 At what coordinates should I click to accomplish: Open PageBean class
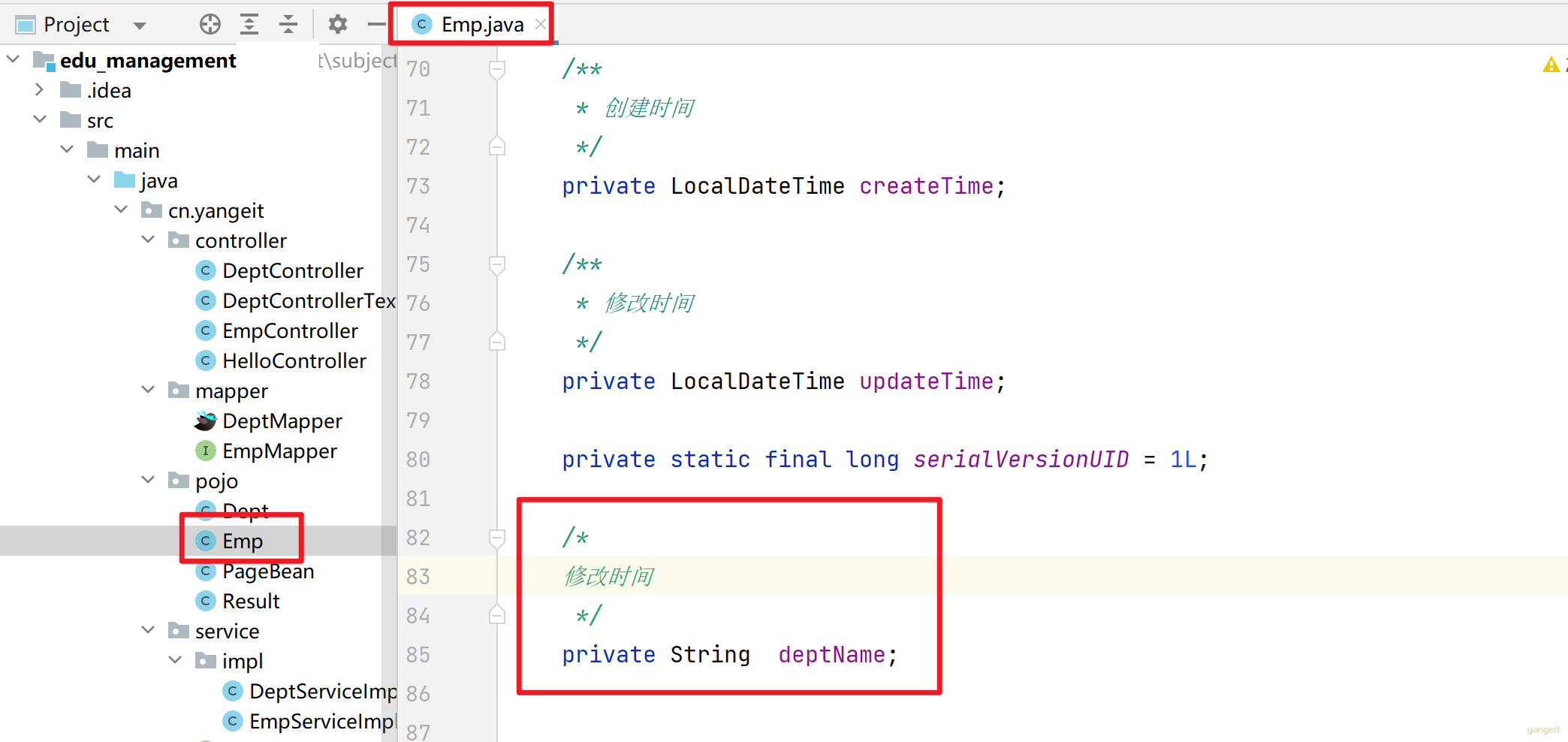tap(268, 571)
